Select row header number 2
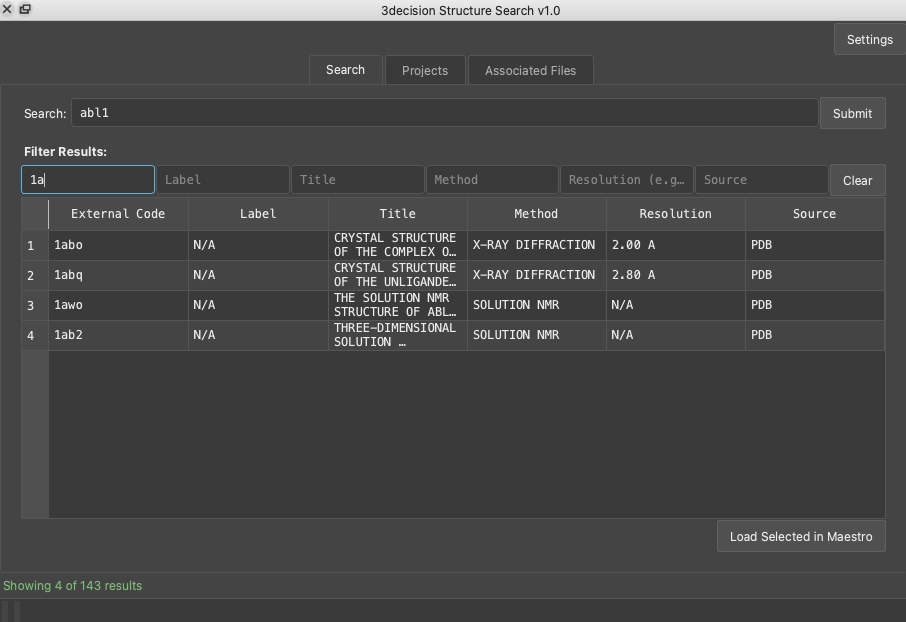The width and height of the screenshot is (906, 622). (35, 275)
